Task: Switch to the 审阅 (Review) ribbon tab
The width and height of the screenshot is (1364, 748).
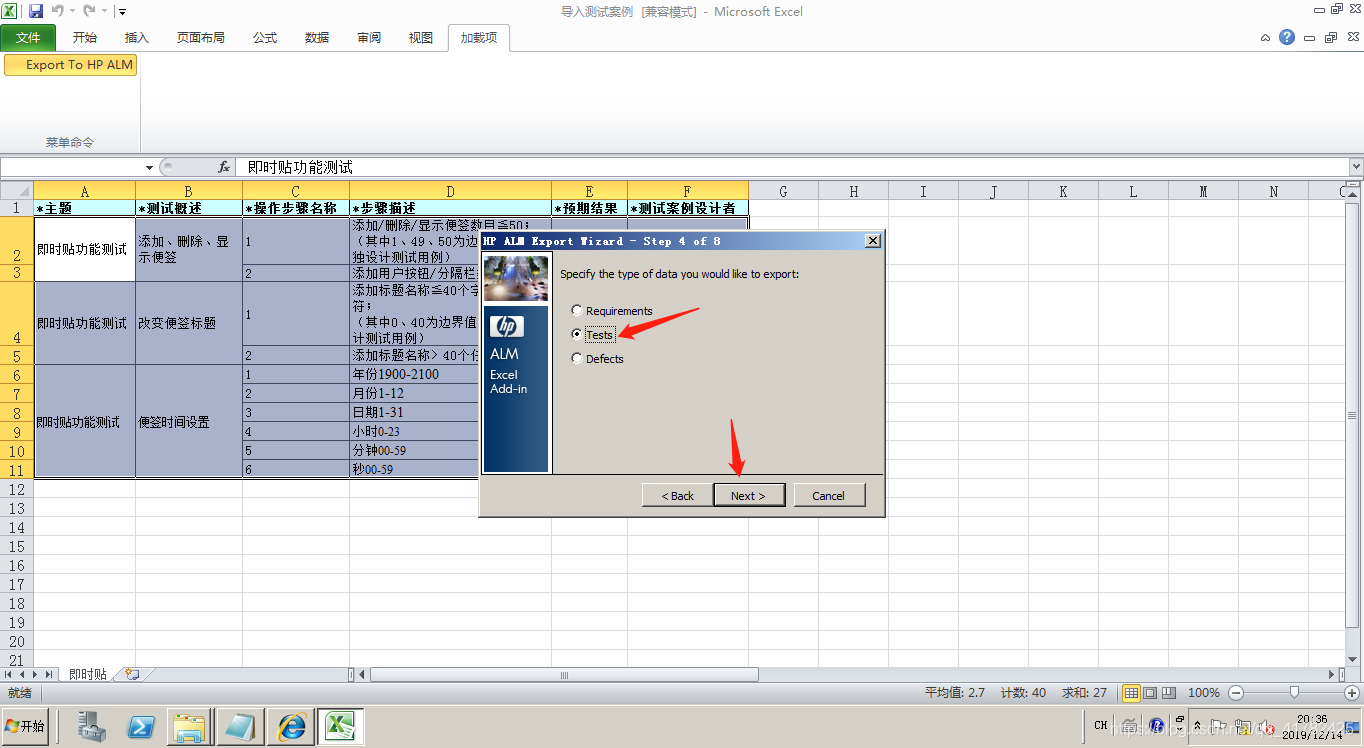Action: pos(369,38)
